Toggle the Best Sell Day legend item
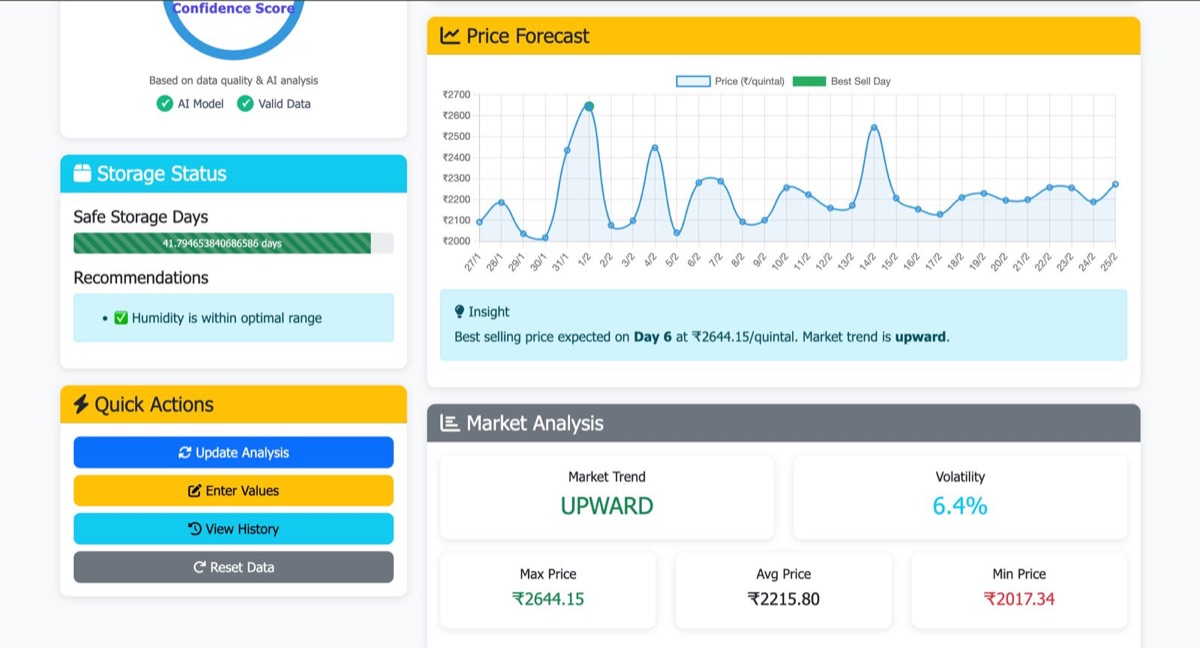 point(841,81)
